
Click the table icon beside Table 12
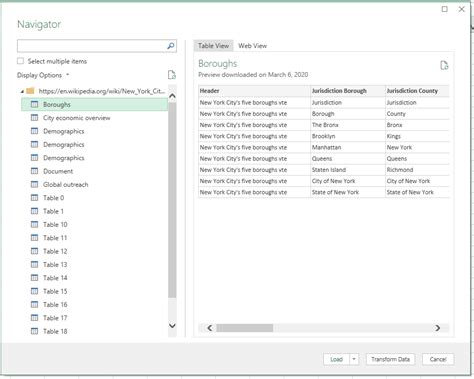(x=34, y=251)
